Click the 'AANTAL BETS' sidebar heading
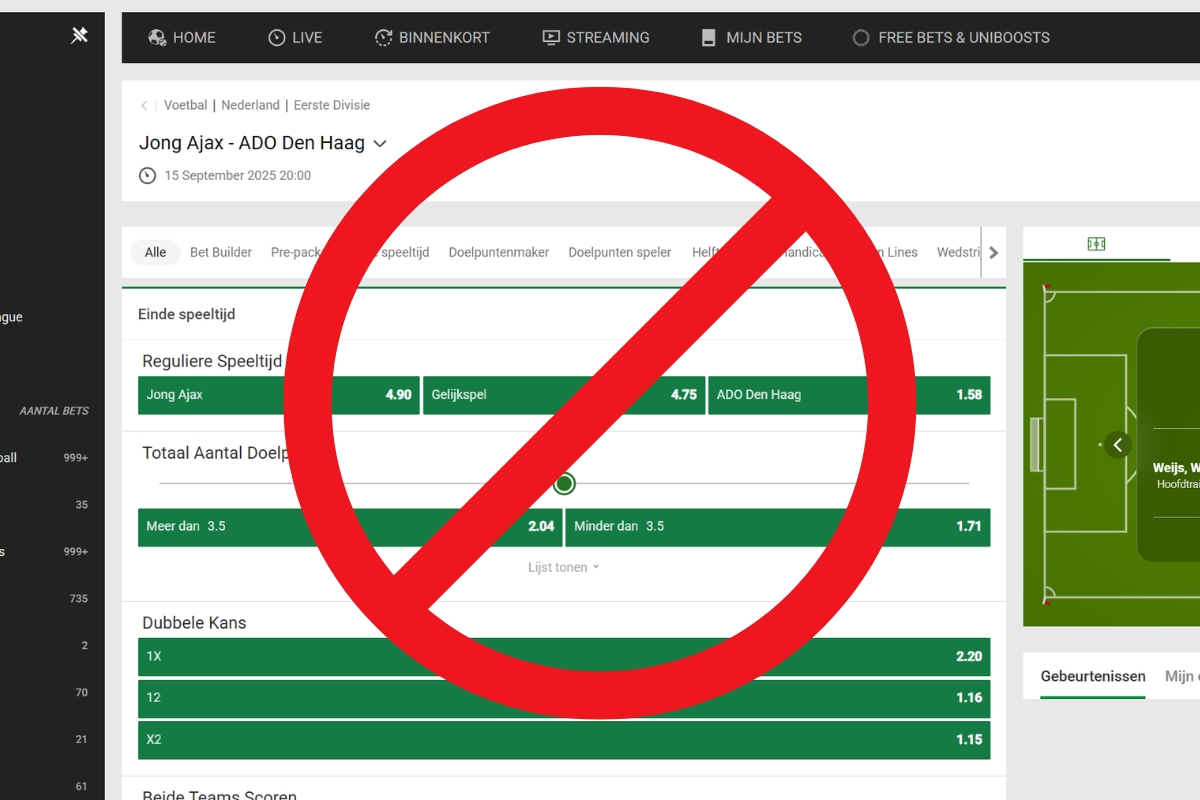 coord(54,411)
